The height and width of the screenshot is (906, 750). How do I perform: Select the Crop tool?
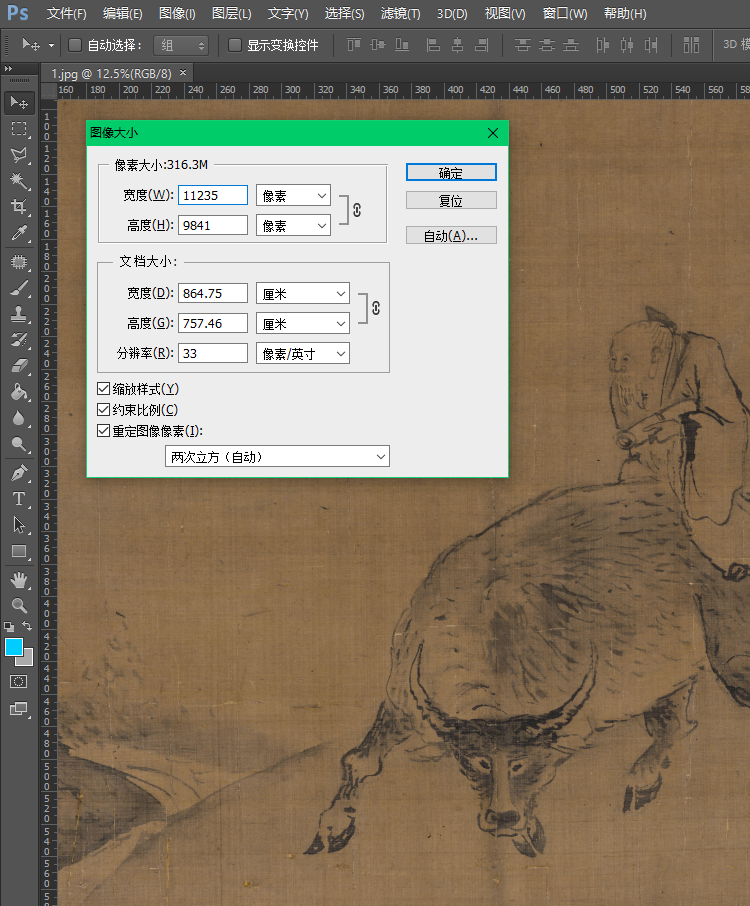point(19,207)
